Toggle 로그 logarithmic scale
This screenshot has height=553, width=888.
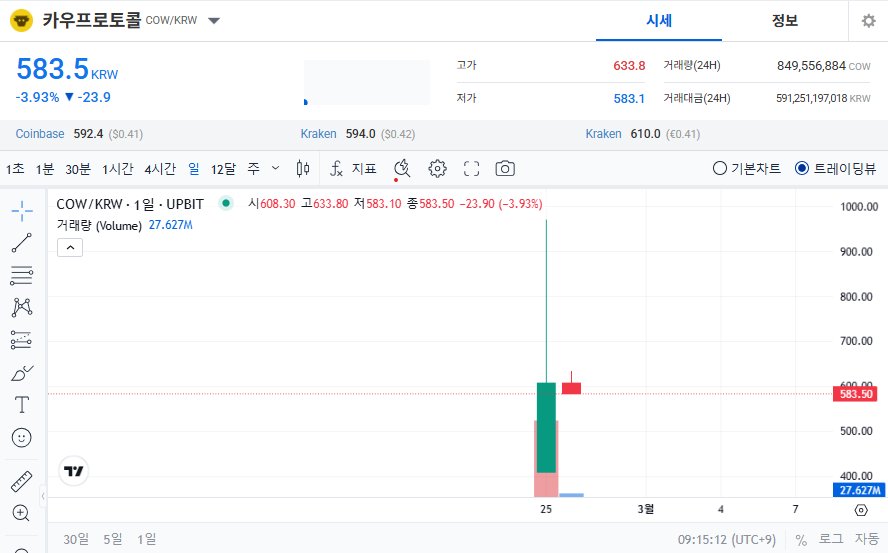click(x=831, y=539)
